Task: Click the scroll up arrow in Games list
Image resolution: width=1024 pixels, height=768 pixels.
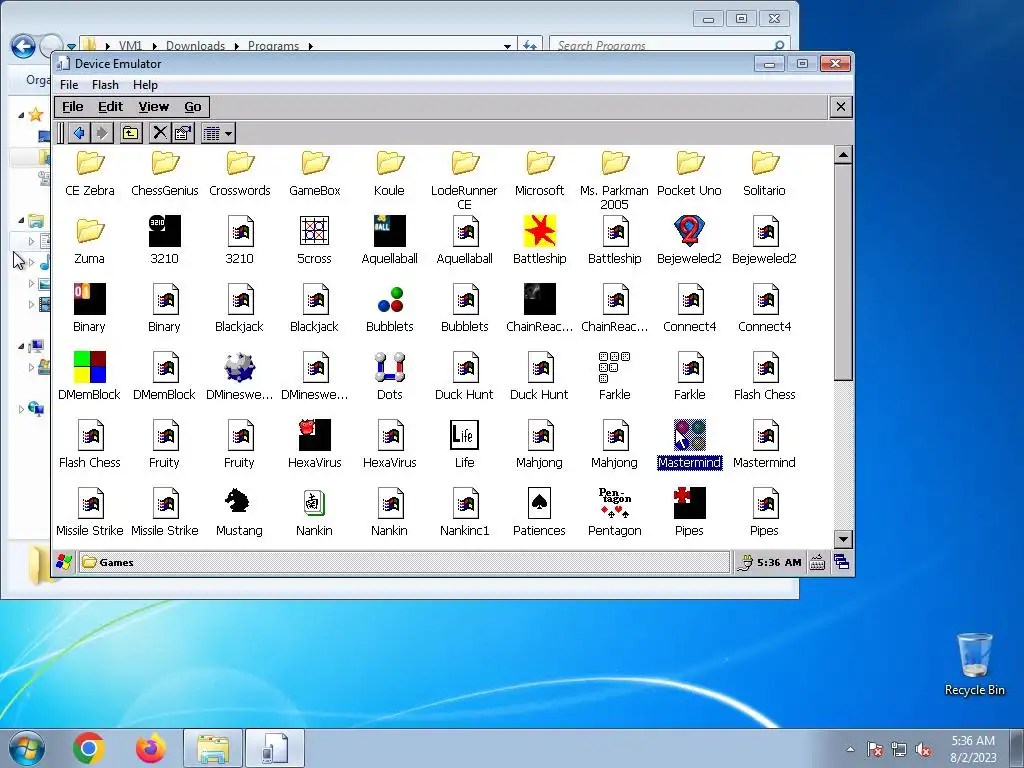Action: pyautogui.click(x=843, y=155)
